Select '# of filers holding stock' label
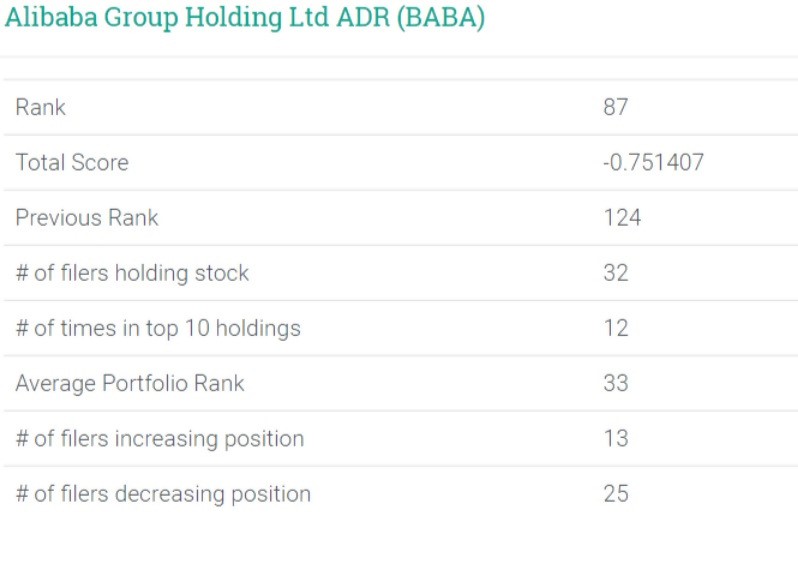The width and height of the screenshot is (798, 565). pyautogui.click(x=132, y=273)
